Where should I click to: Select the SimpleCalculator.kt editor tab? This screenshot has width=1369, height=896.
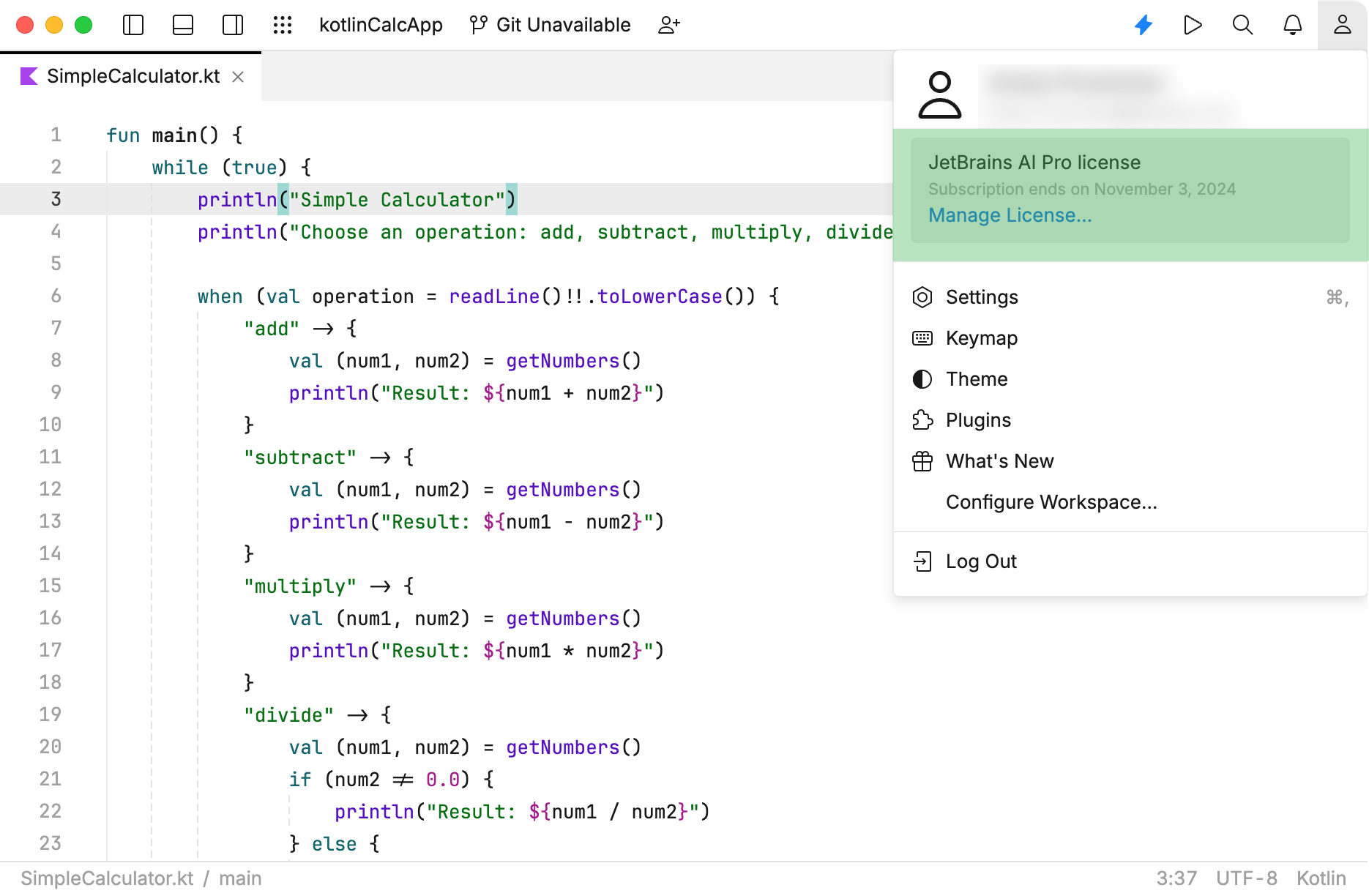coord(133,76)
